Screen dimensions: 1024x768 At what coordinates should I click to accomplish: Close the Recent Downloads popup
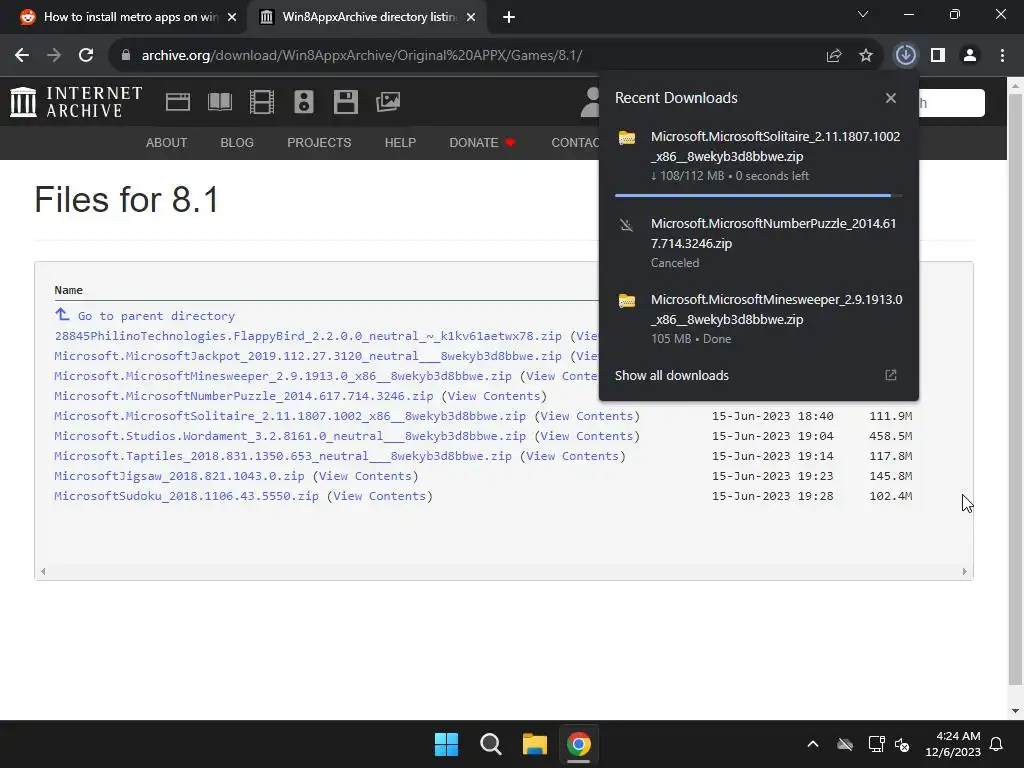tap(891, 98)
